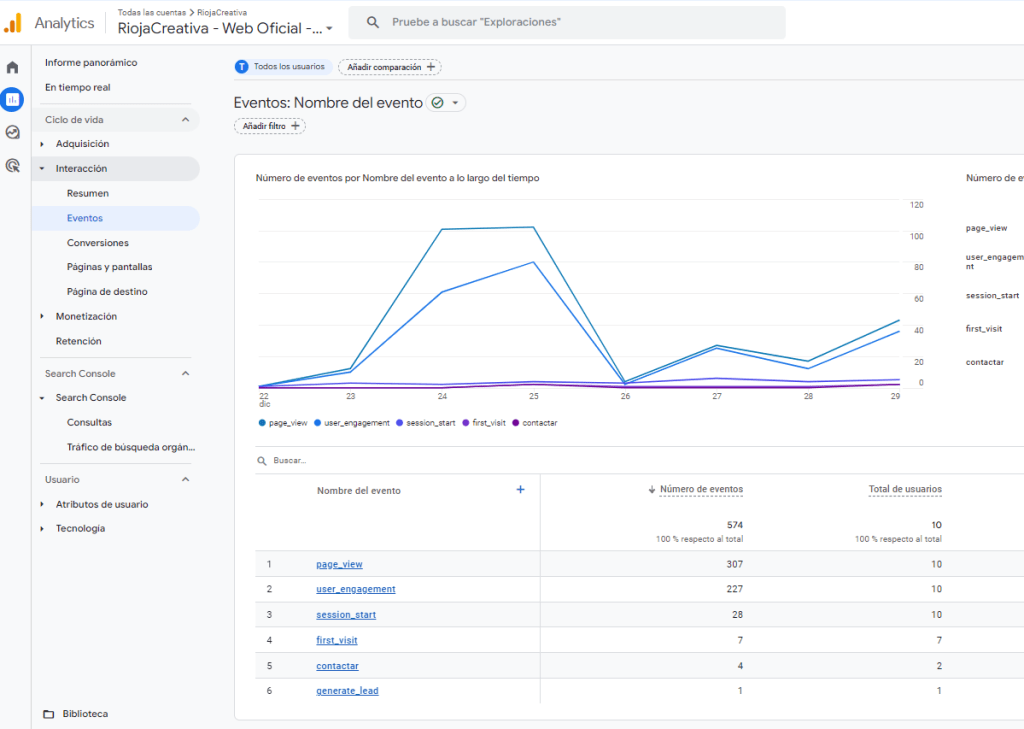Click the blue T badge for Todos los usuarios
This screenshot has height=729, width=1024.
242,67
